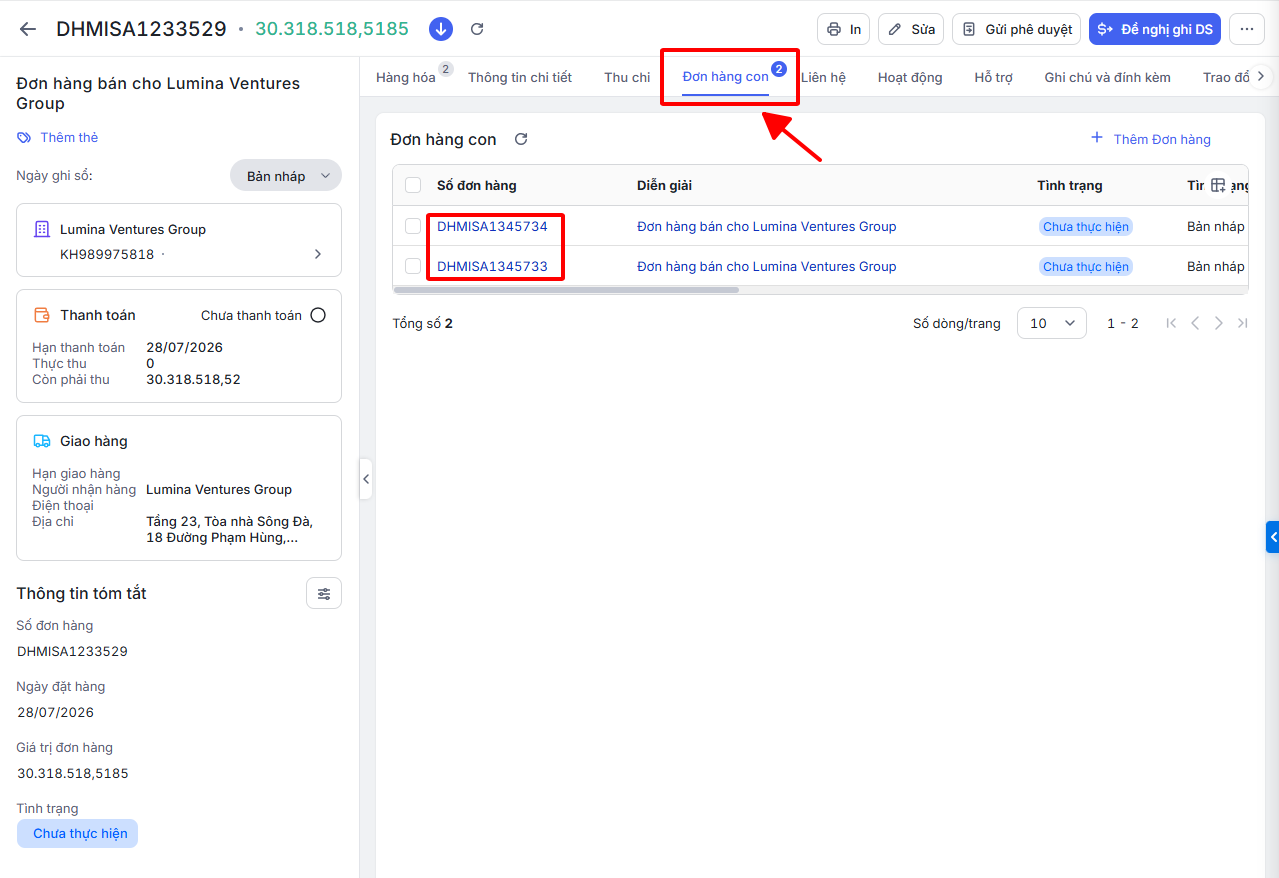Screen dimensions: 1279x878
Task: Open Thông tin tóm tắt settings icon
Action: point(324,593)
